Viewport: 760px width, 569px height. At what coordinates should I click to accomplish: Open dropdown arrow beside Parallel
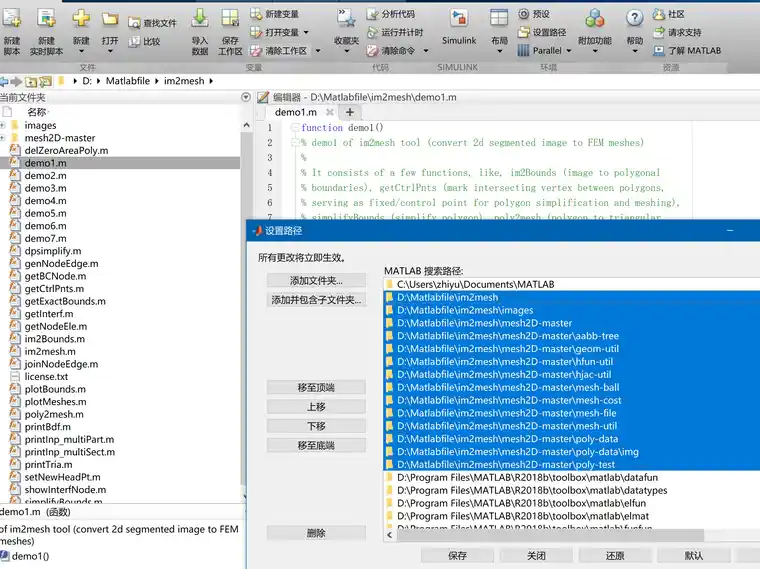tap(569, 50)
